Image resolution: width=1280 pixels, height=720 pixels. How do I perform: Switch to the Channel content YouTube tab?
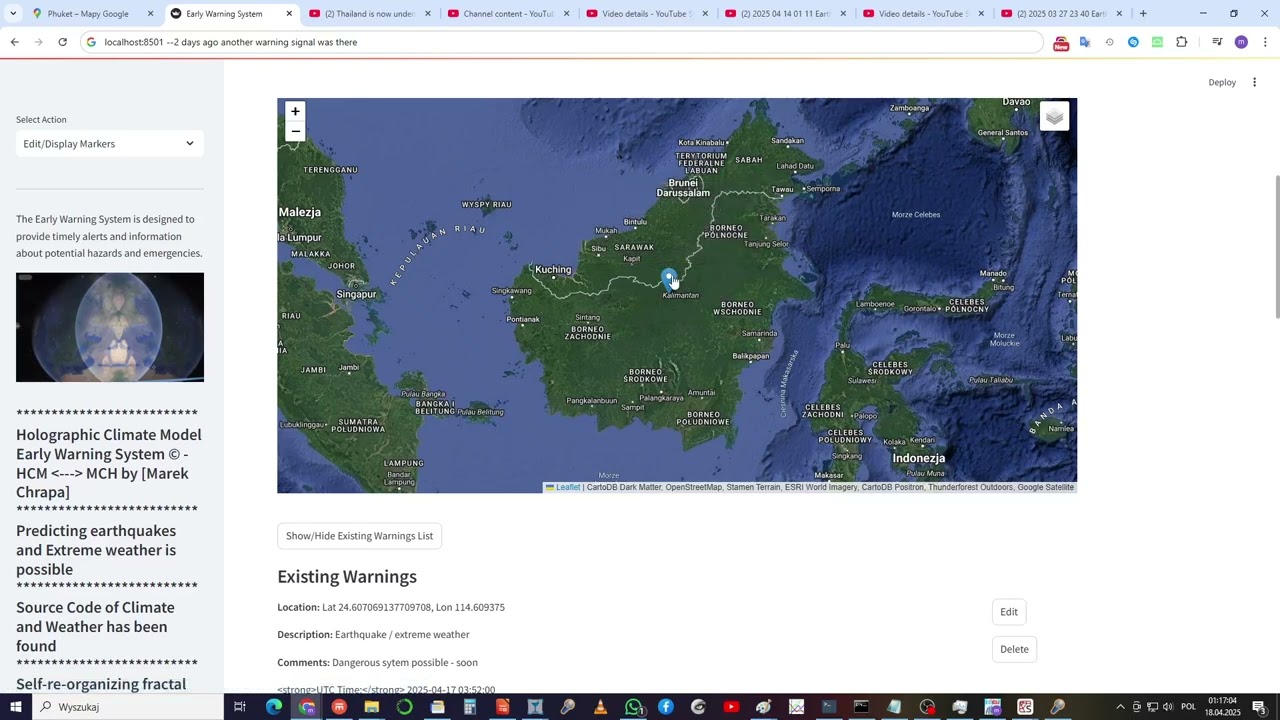[508, 14]
